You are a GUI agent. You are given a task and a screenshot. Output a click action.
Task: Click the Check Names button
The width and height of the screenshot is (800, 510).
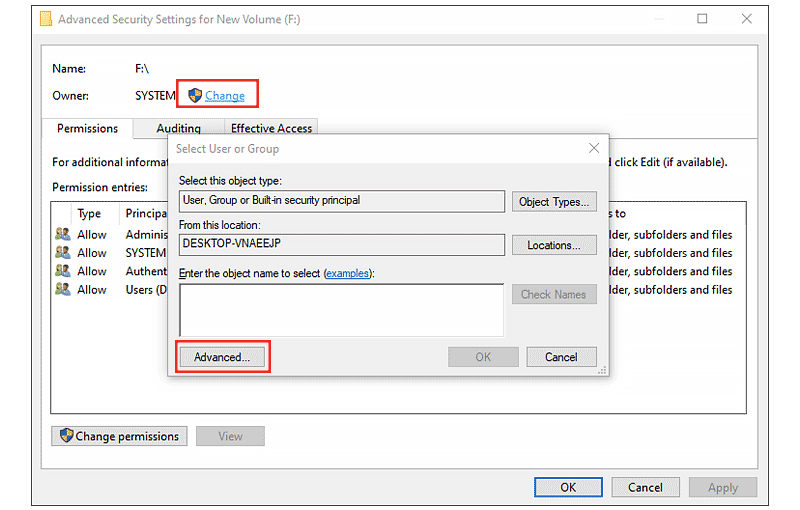point(554,294)
